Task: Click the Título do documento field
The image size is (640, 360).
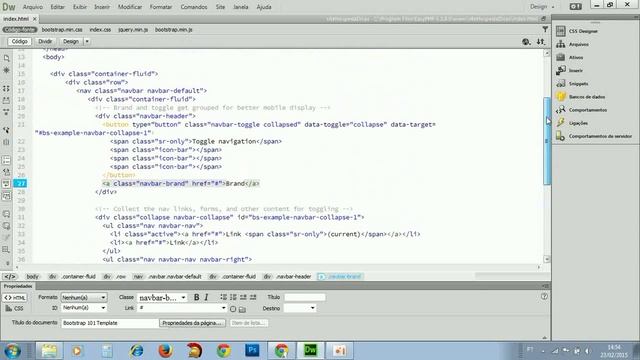Action: (x=109, y=323)
